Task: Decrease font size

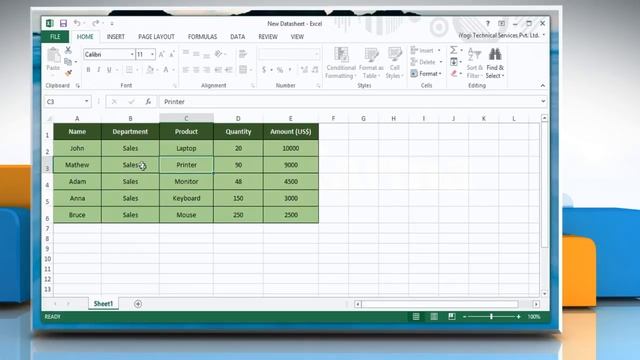Action: [x=171, y=54]
